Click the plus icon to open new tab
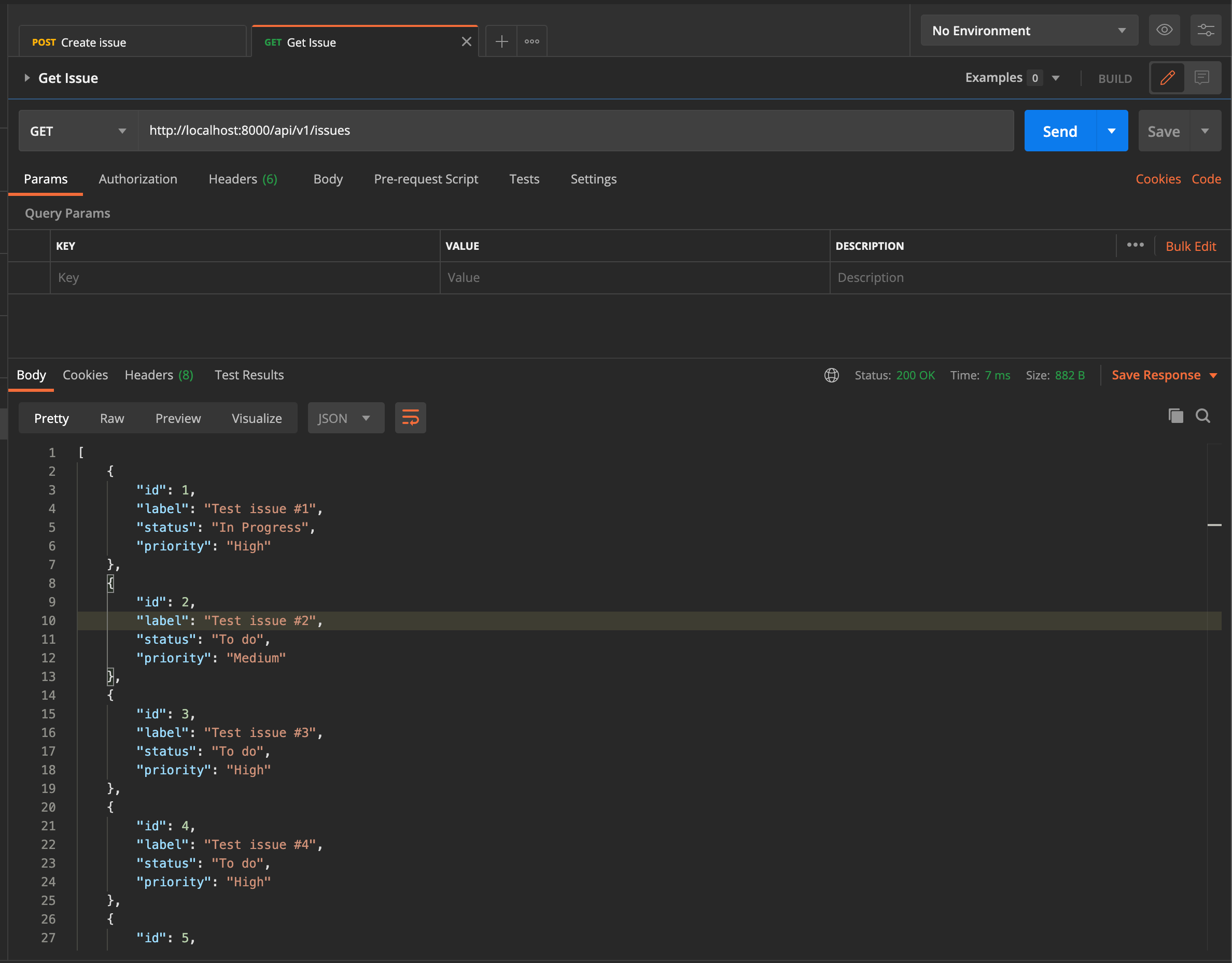 point(501,41)
